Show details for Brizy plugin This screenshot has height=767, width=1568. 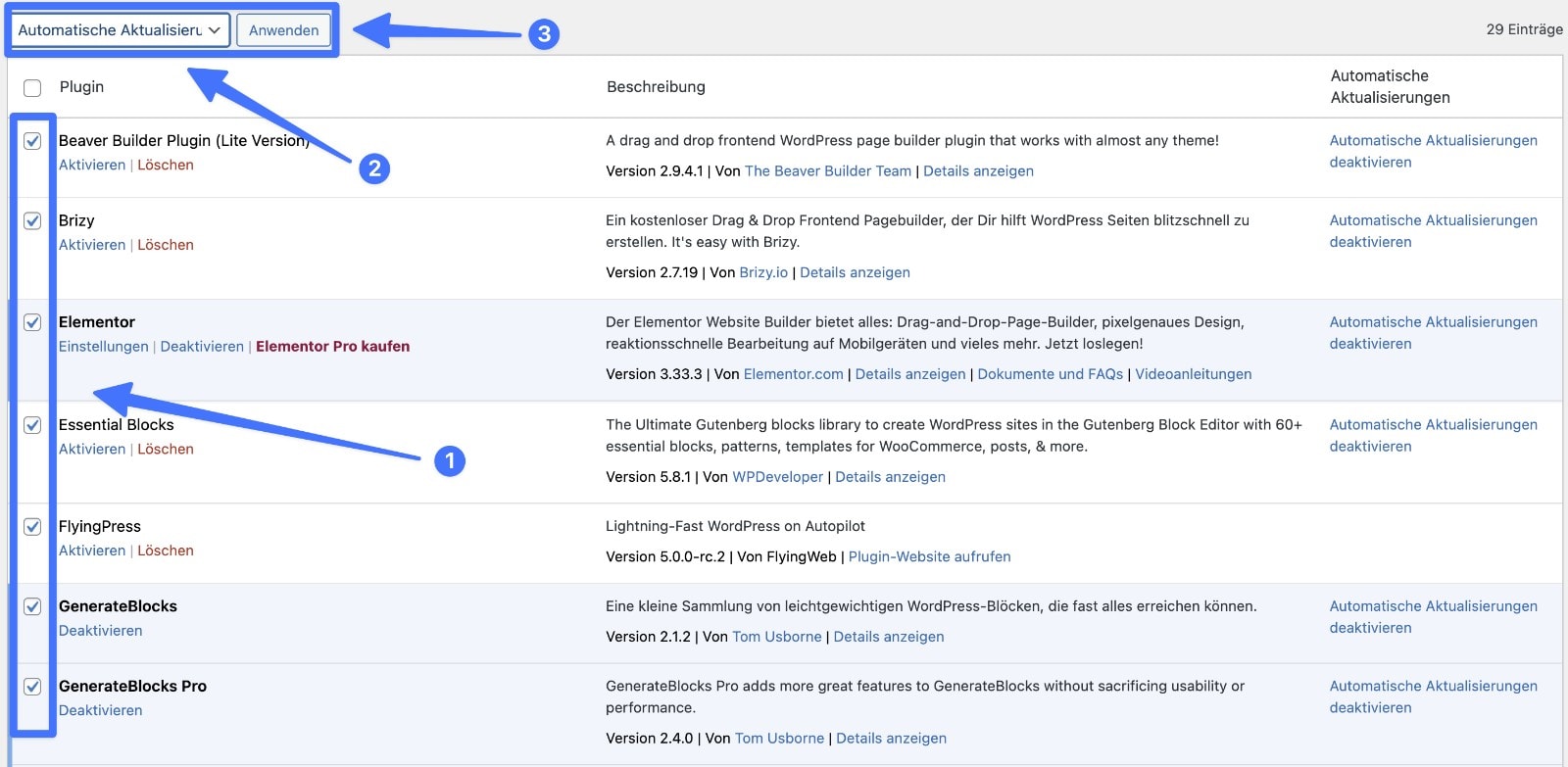pyautogui.click(x=855, y=272)
